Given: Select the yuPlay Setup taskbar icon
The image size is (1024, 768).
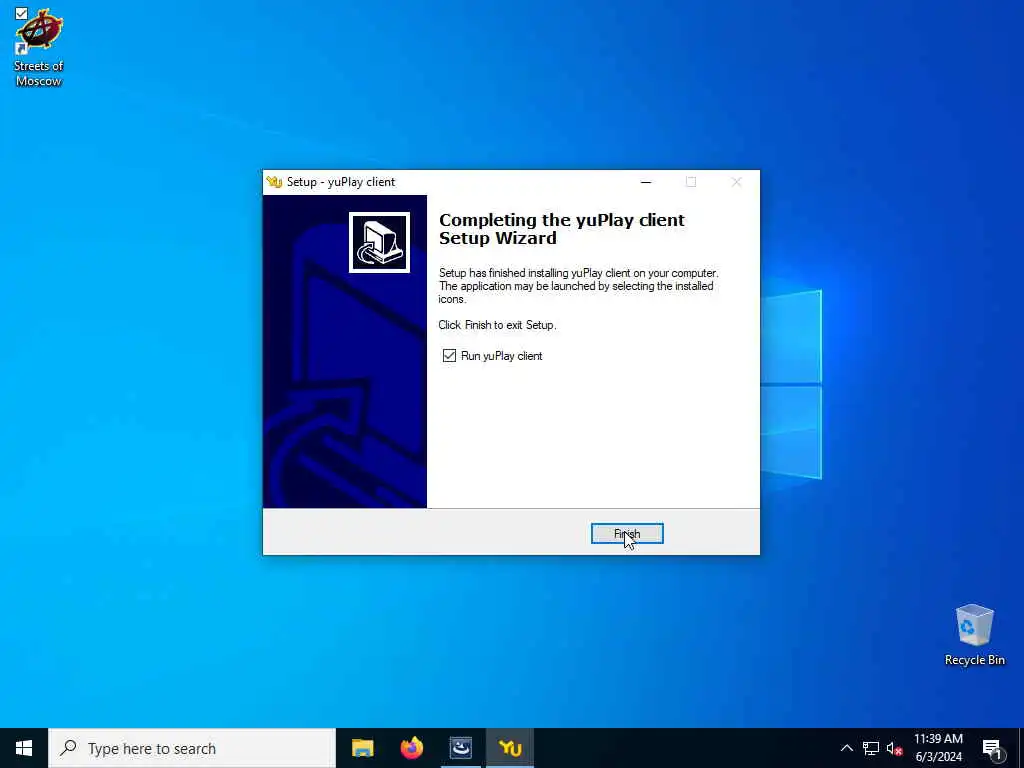Looking at the screenshot, I should [510, 748].
